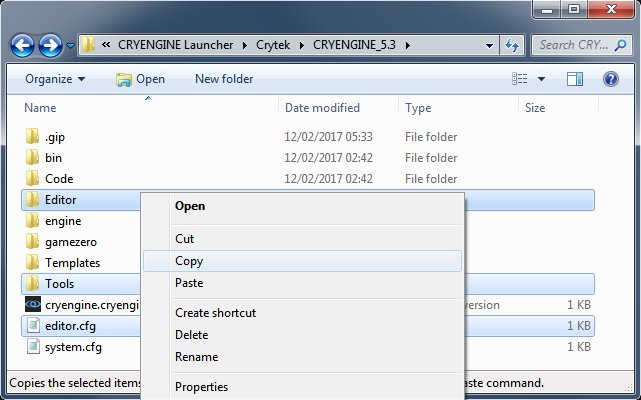Click the Refresh button
Image resolution: width=641 pixels, height=400 pixels.
point(512,45)
